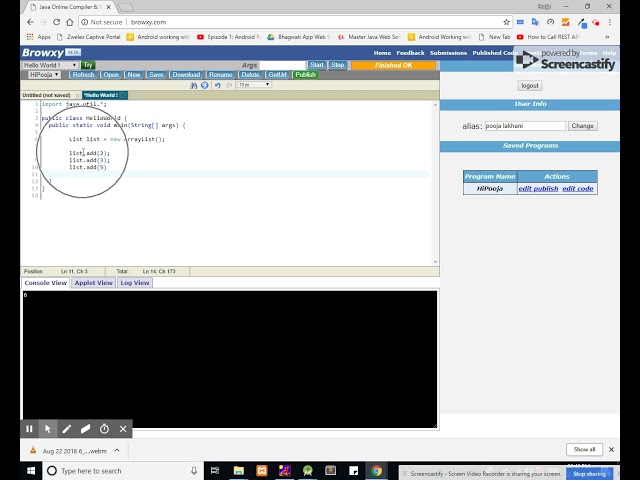Image resolution: width=640 pixels, height=480 pixels.
Task: Click edit code link for HiPooja
Action: click(578, 189)
